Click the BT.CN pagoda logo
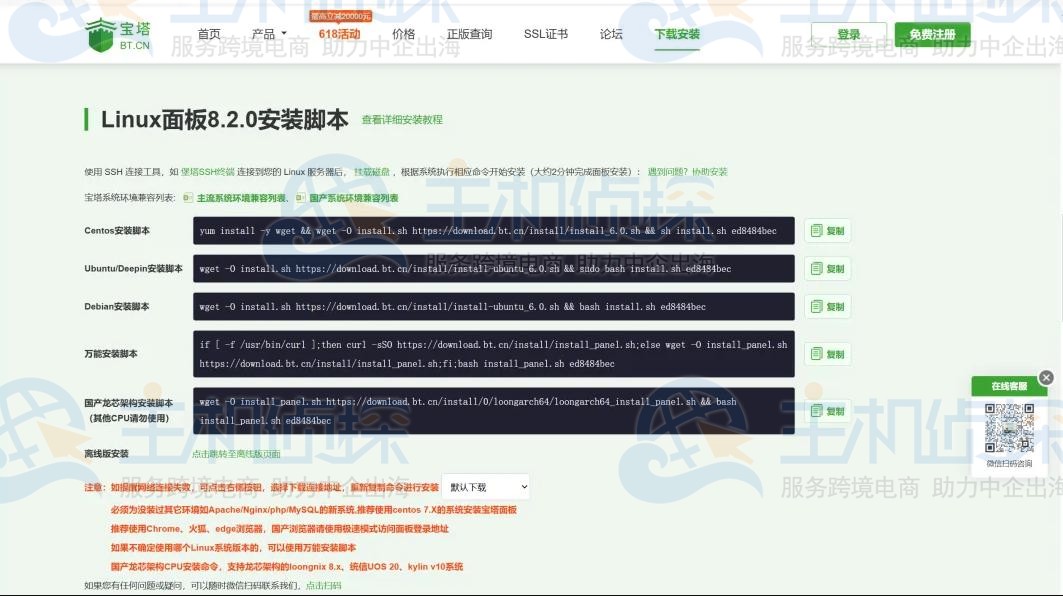The image size is (1063, 596). pos(120,35)
